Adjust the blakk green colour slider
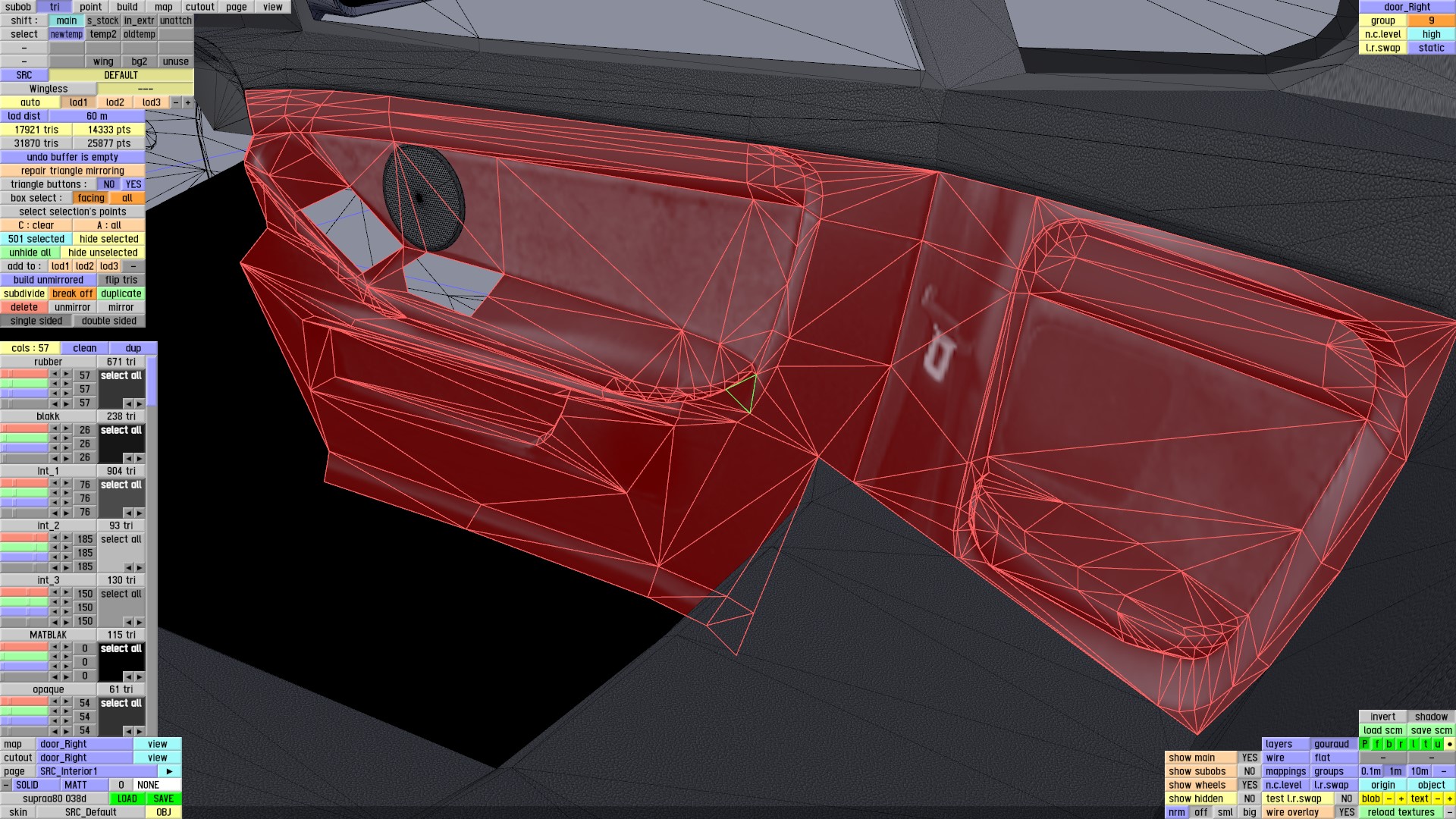The width and height of the screenshot is (1456, 819). (24, 438)
